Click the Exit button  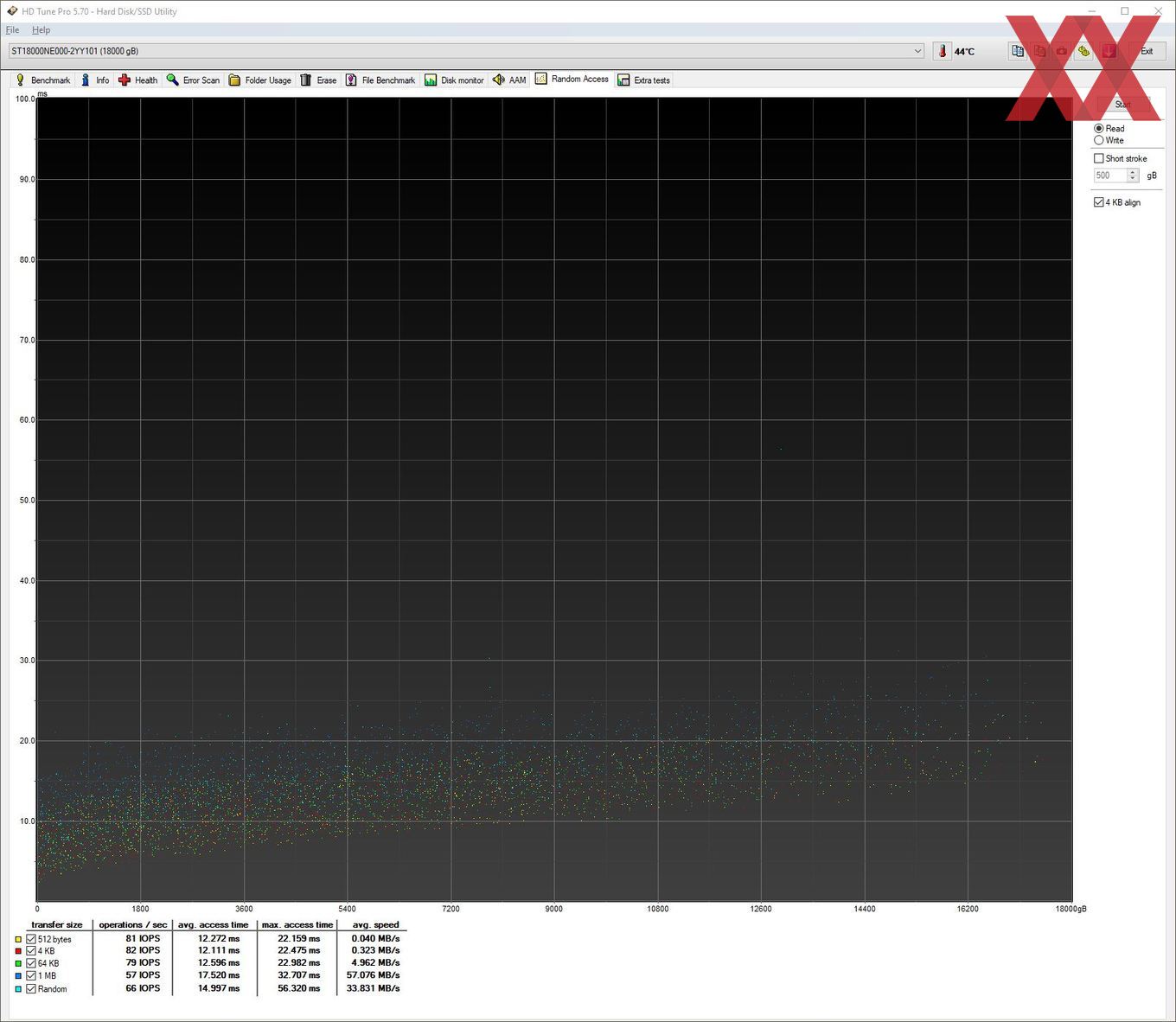click(1147, 51)
